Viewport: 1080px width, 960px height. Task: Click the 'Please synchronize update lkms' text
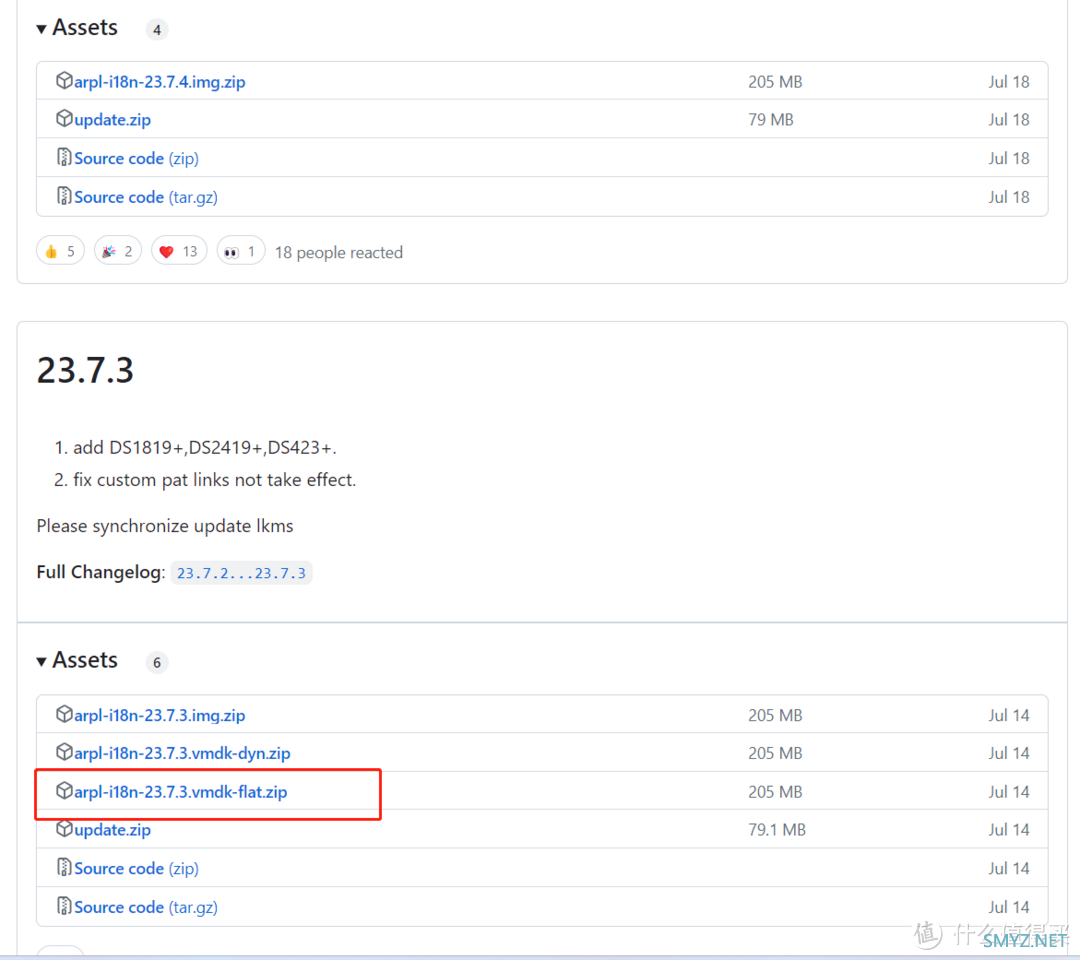tap(165, 526)
